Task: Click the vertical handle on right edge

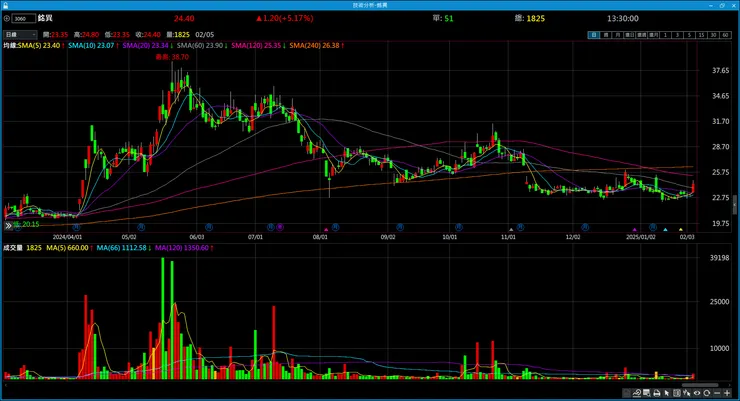Action: pyautogui.click(x=734, y=204)
